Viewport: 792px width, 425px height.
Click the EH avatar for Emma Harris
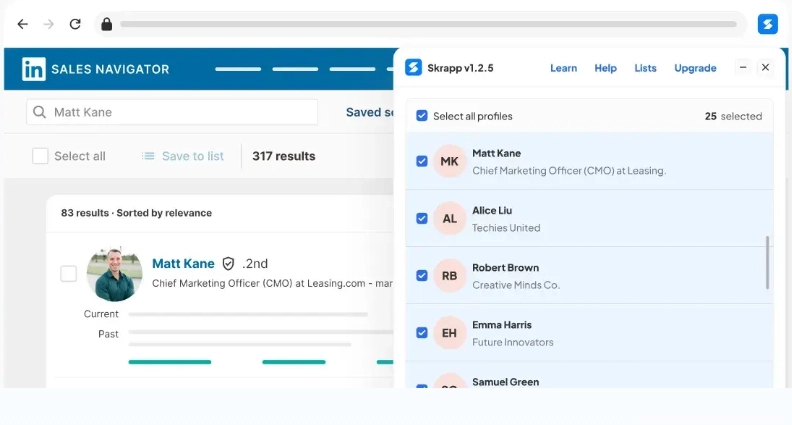pos(449,333)
